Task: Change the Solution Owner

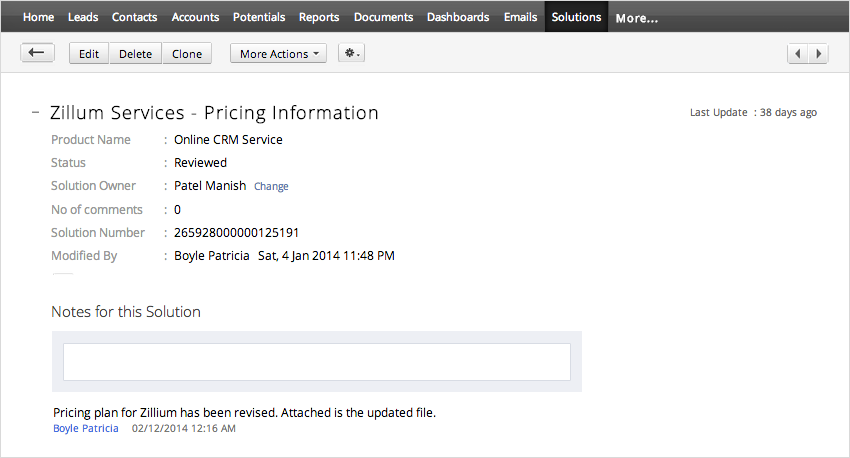Action: (x=271, y=186)
